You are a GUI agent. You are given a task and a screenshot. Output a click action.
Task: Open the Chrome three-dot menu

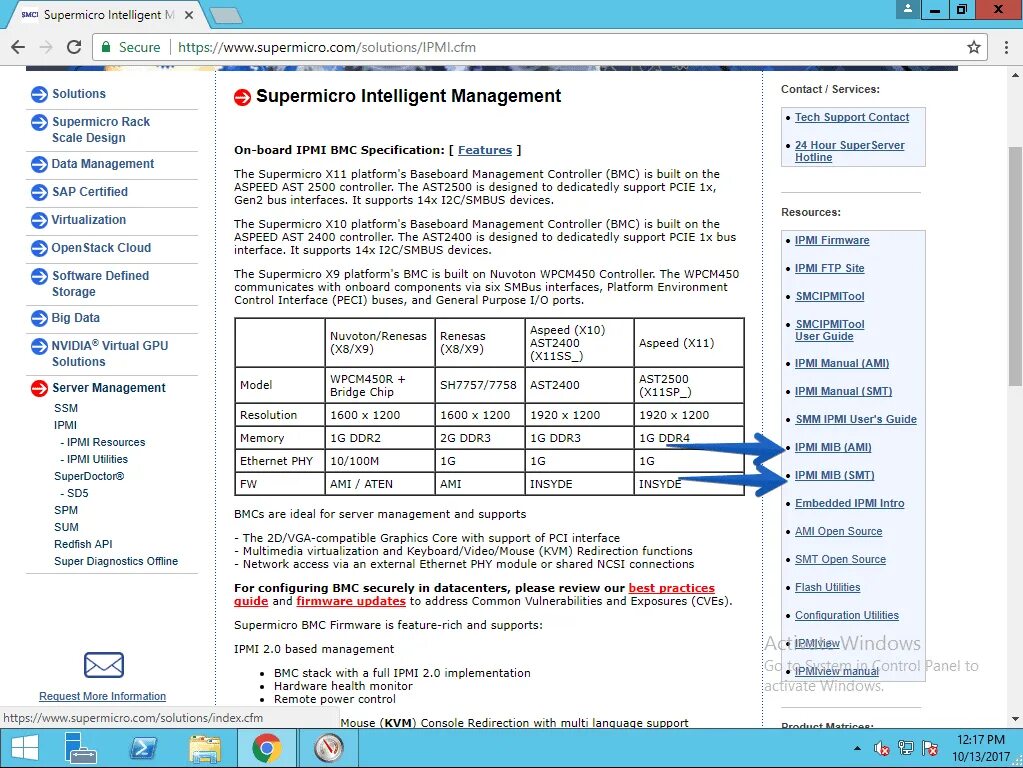pyautogui.click(x=1006, y=47)
